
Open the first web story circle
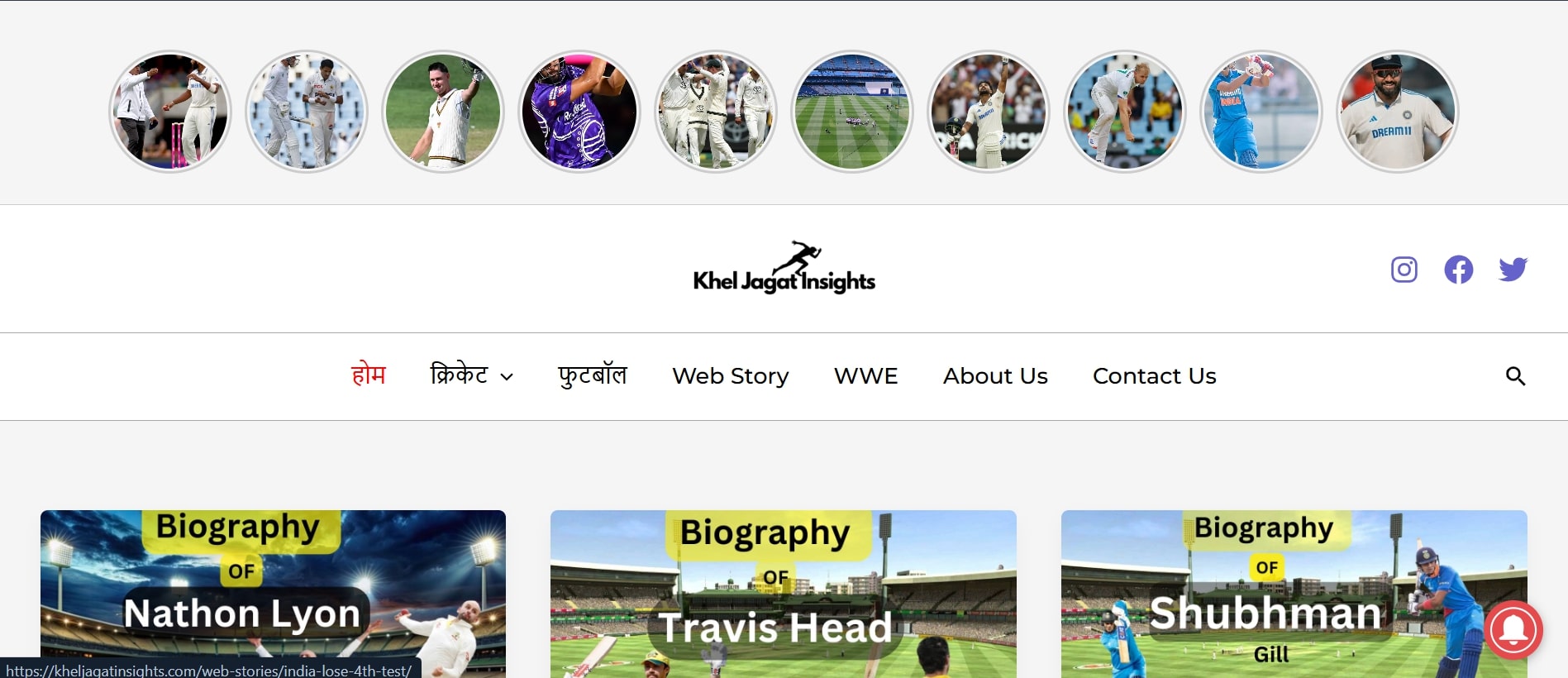pos(170,112)
